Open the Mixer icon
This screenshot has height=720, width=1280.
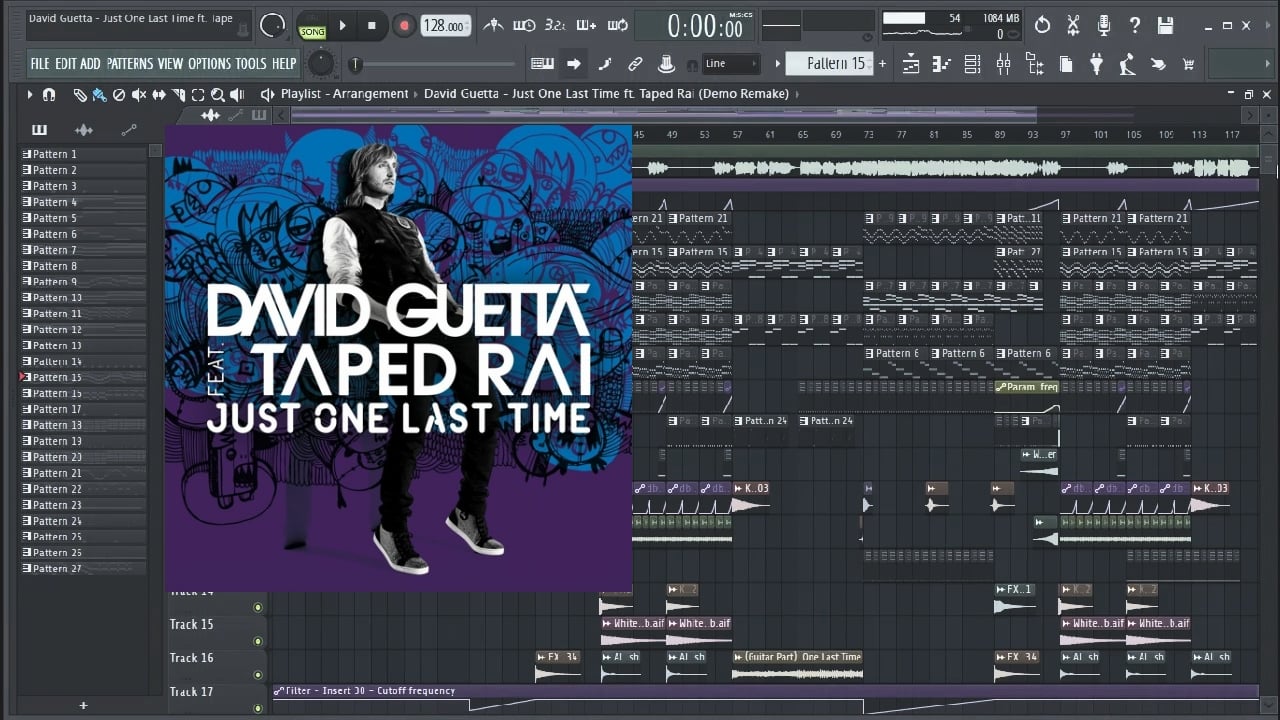(1004, 65)
